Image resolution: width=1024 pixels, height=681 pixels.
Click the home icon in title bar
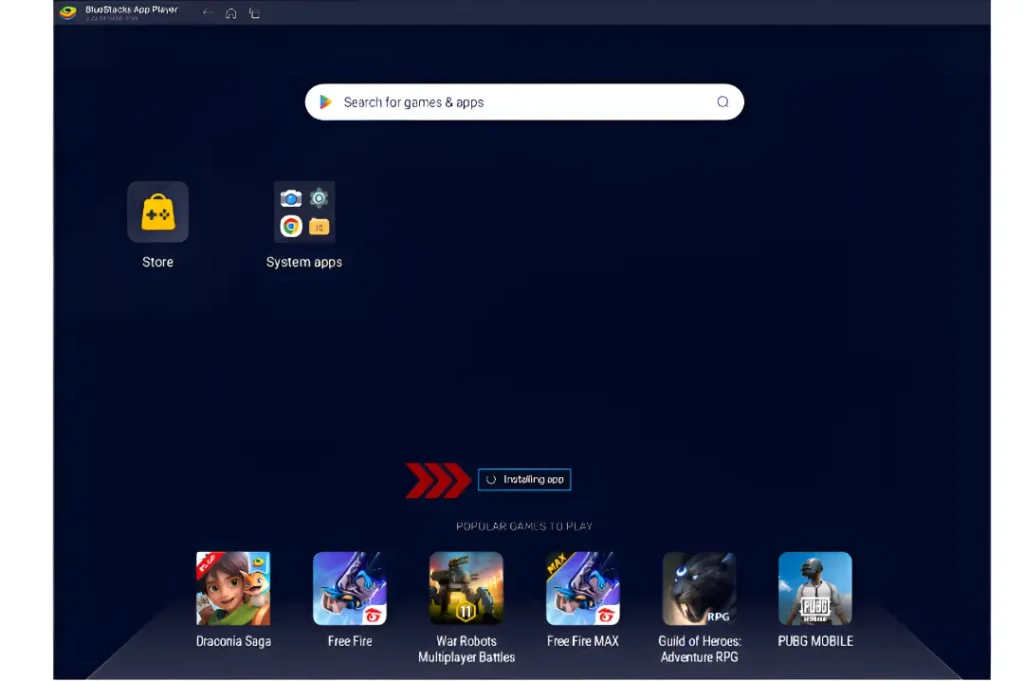click(x=231, y=13)
